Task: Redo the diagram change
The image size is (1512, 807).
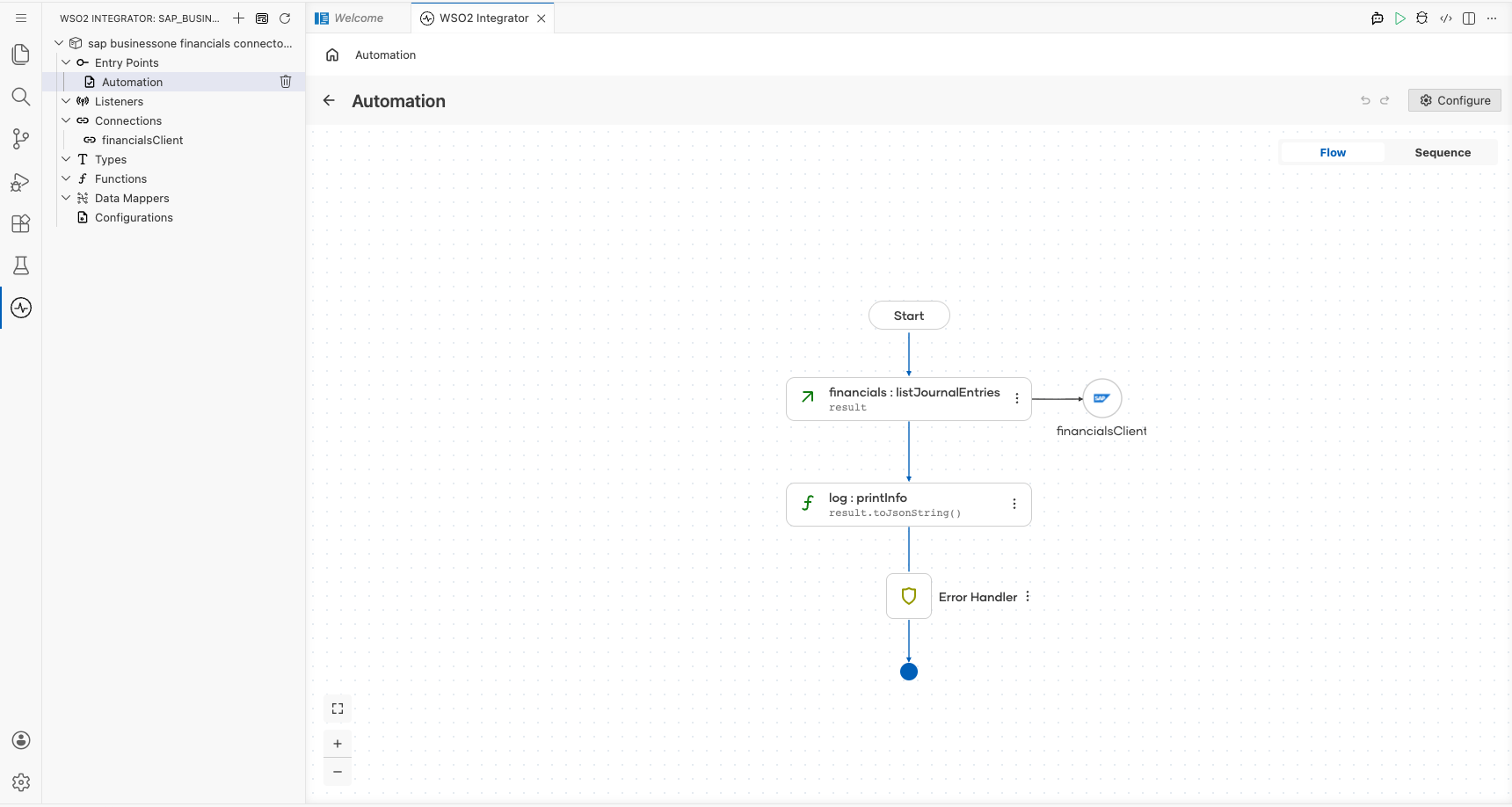Action: (1385, 100)
